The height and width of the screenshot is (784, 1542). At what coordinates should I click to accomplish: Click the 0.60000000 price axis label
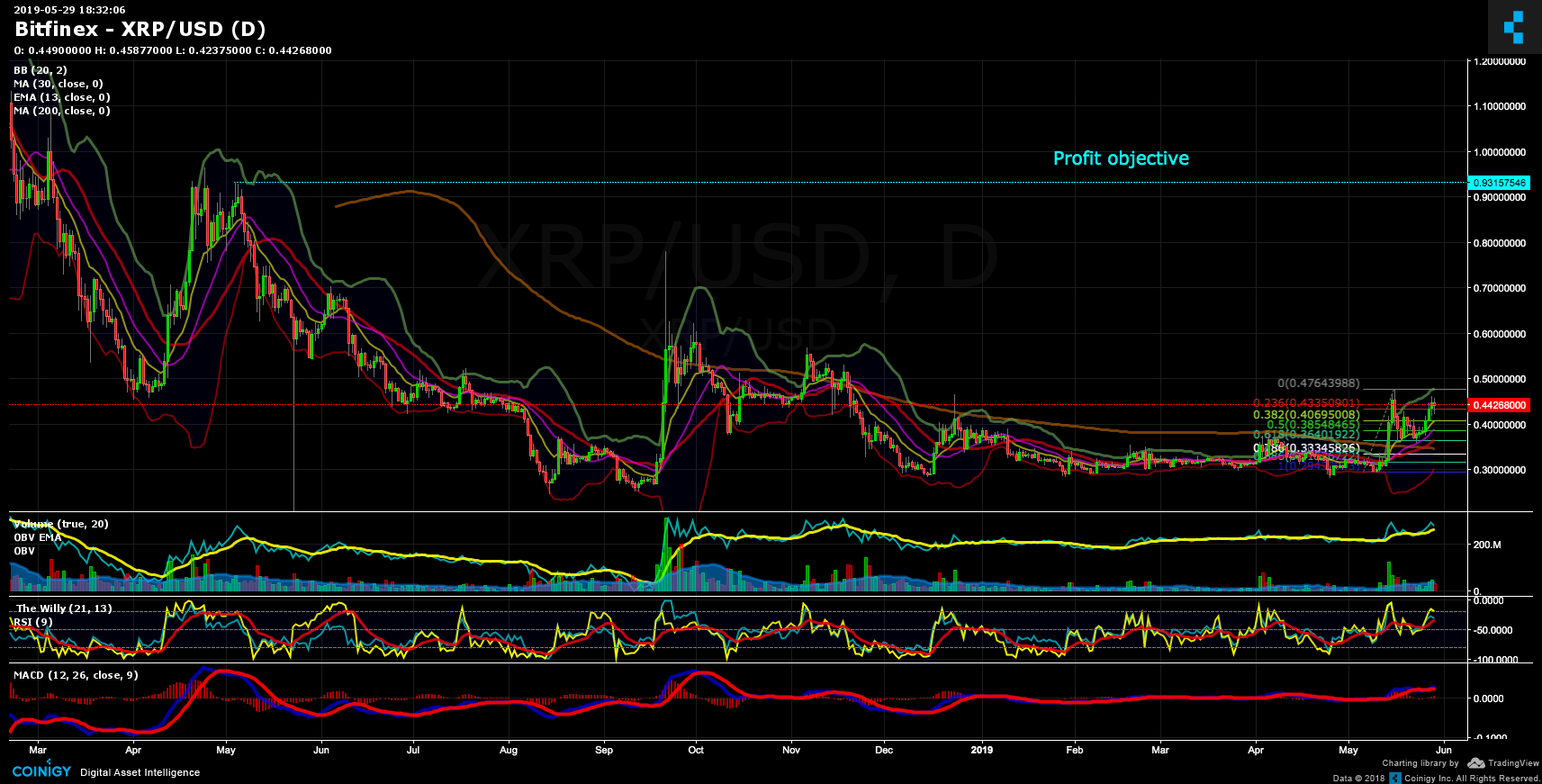pyautogui.click(x=1500, y=334)
